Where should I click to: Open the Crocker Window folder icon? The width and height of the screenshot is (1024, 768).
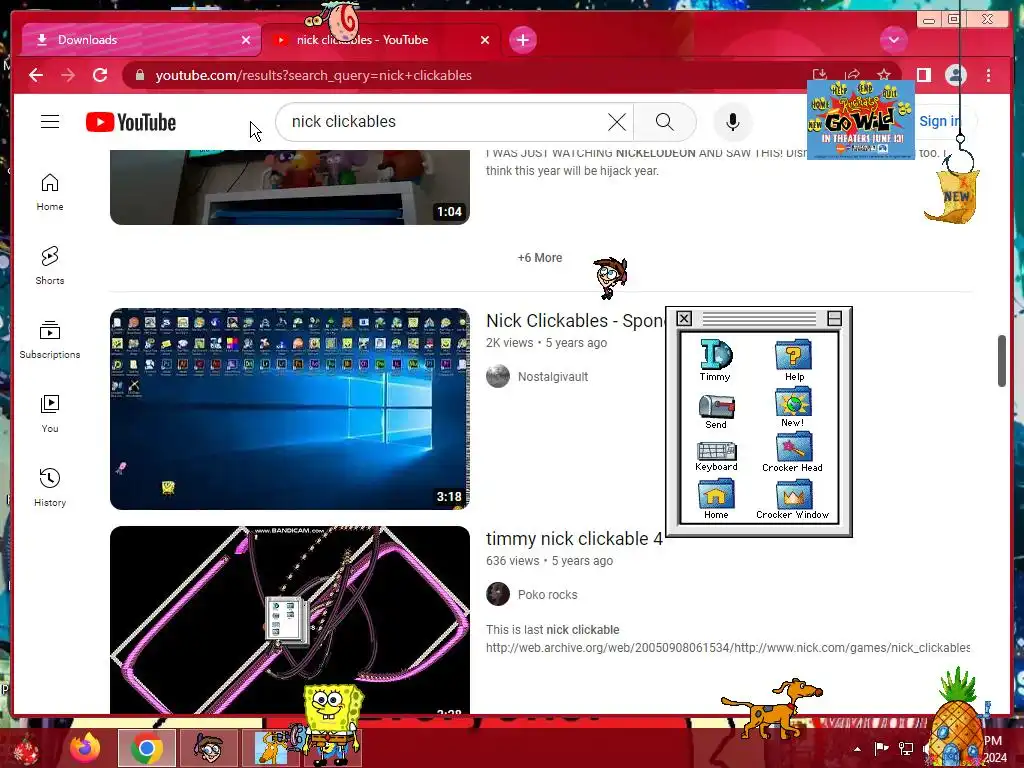pyautogui.click(x=793, y=501)
